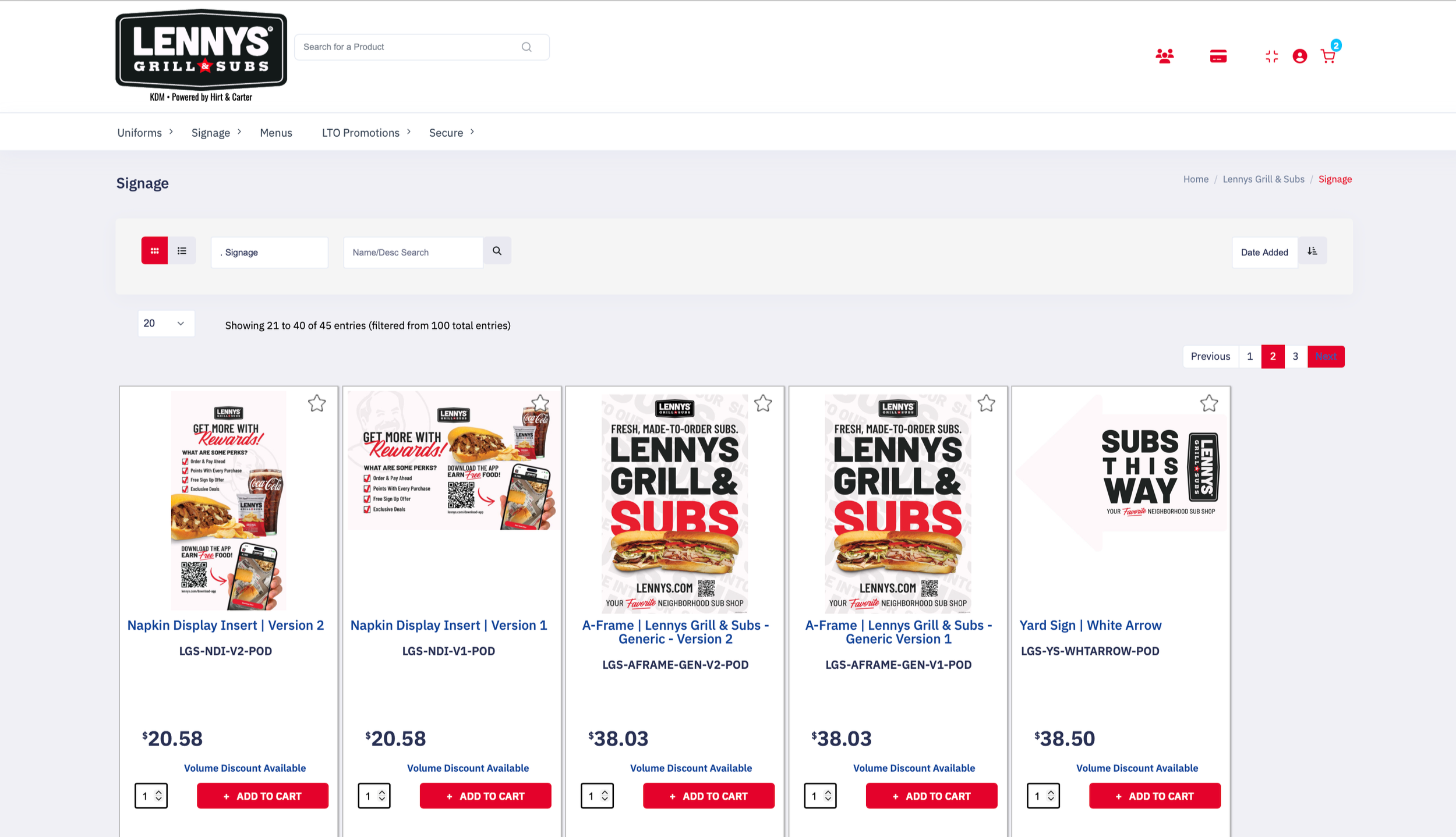This screenshot has width=1456, height=837.
Task: Open Napkin Display Insert | Version 1 title link
Action: coord(448,625)
